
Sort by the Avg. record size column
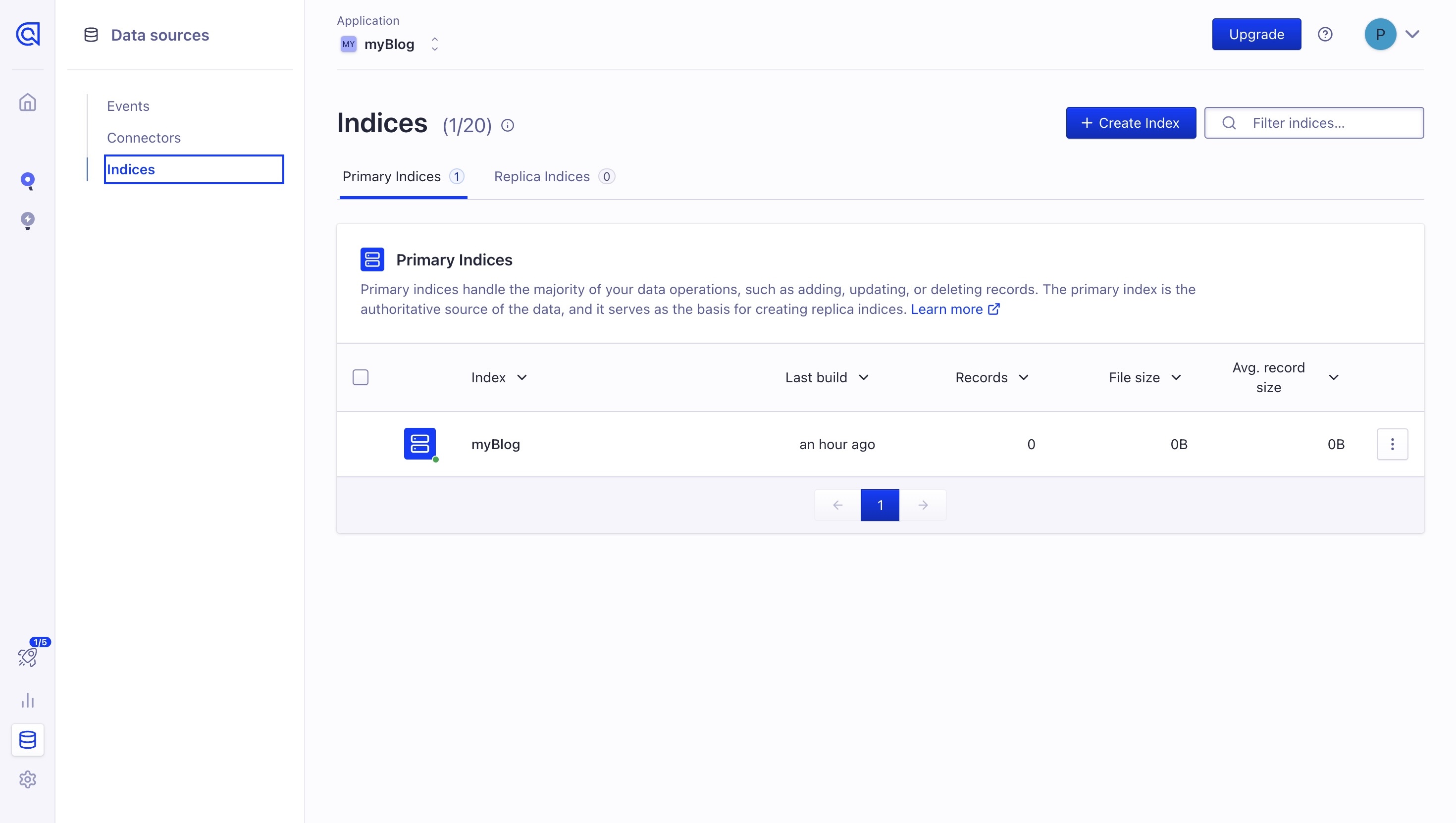coord(1285,377)
